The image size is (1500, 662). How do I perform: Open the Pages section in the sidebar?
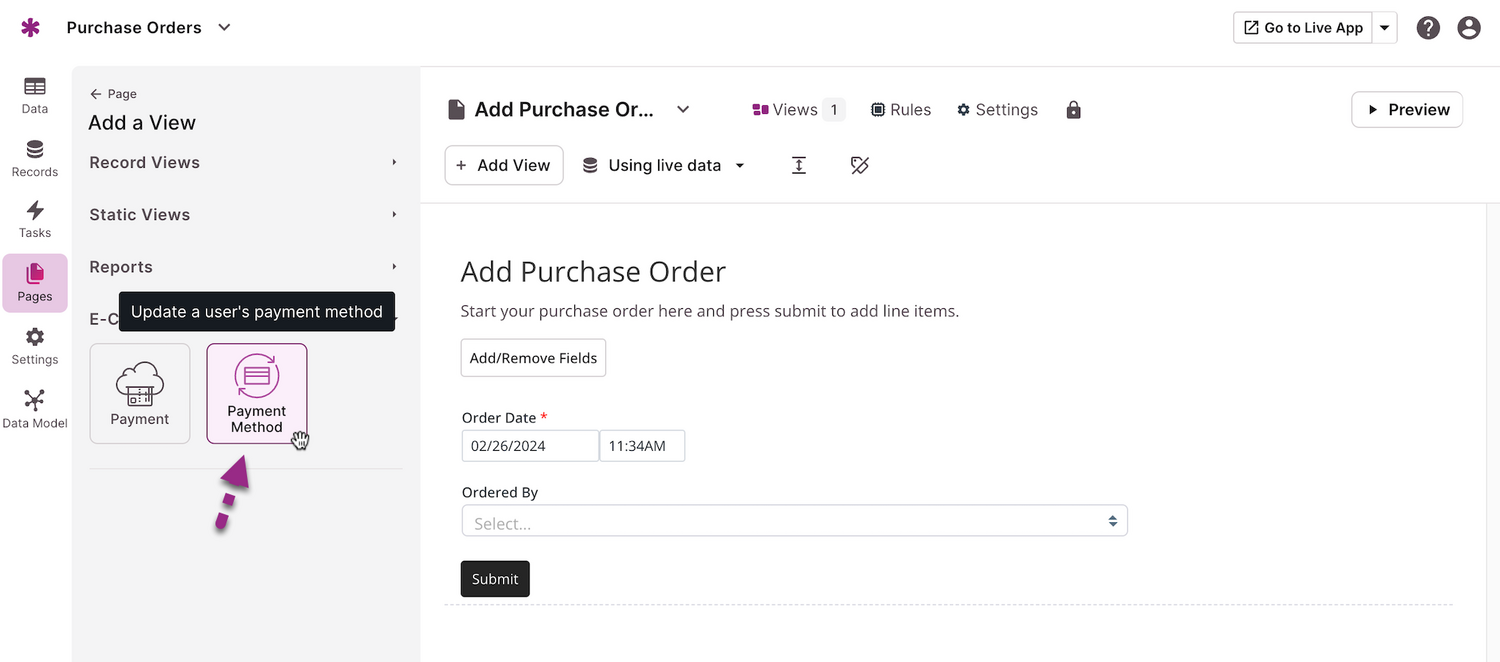[35, 283]
